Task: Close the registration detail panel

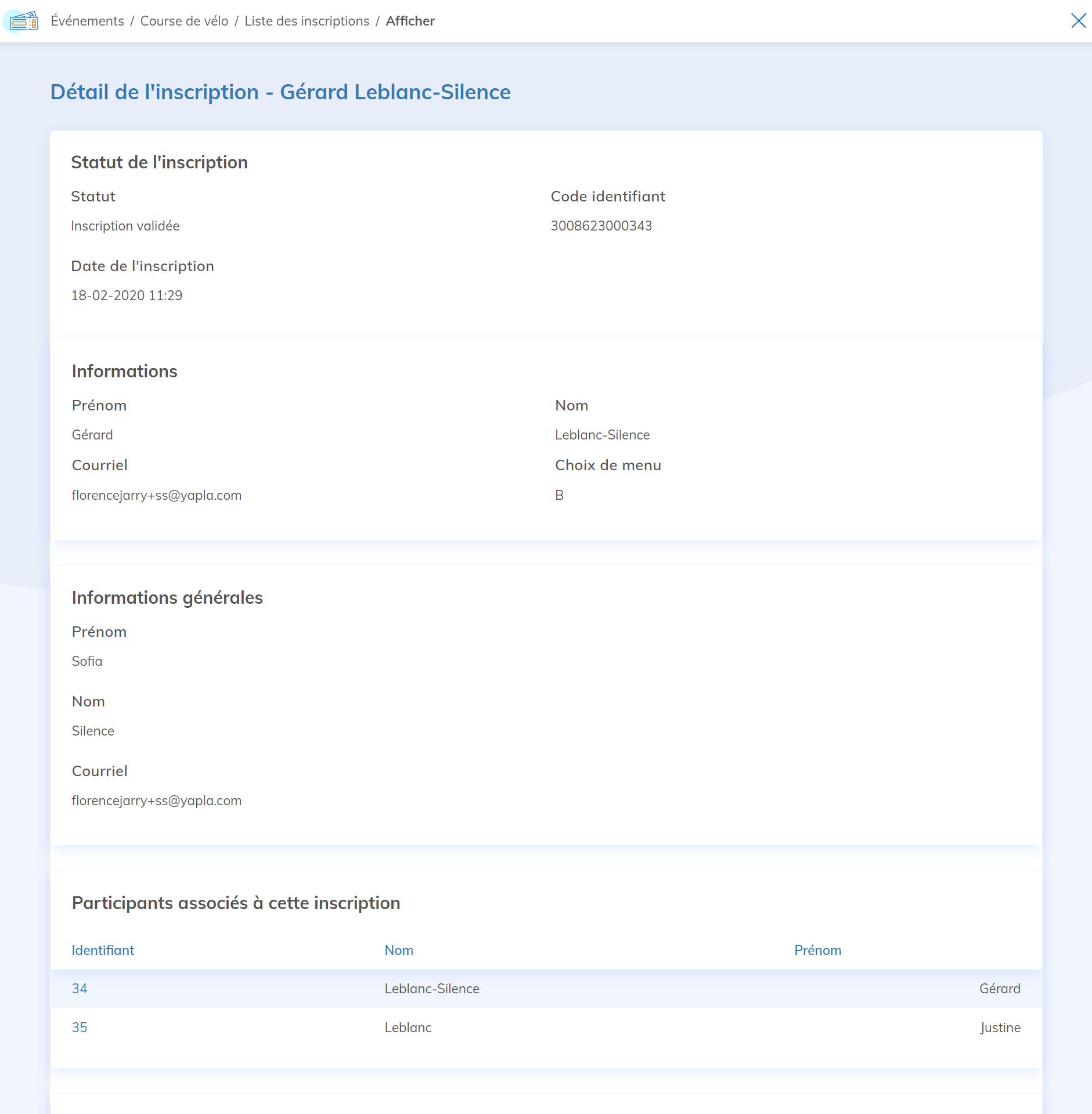Action: pyautogui.click(x=1078, y=21)
